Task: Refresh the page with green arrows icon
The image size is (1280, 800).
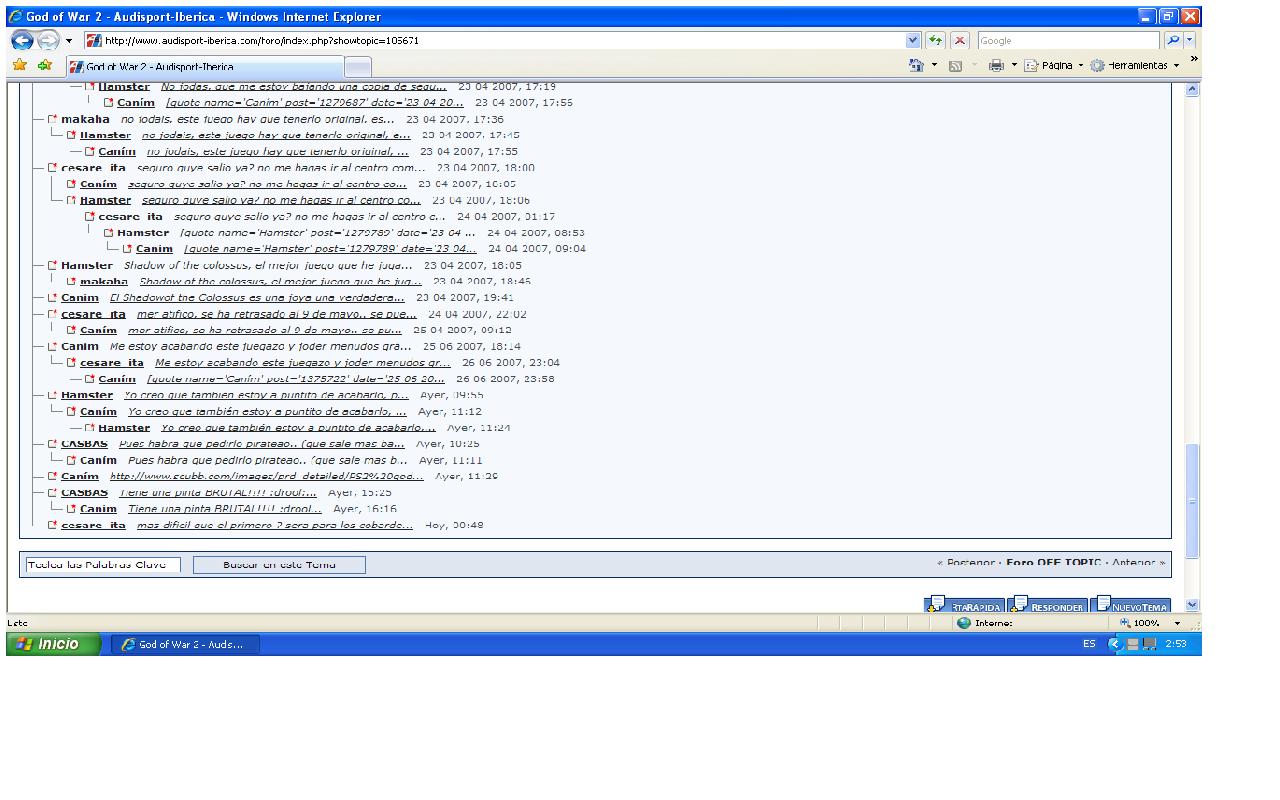Action: pyautogui.click(x=935, y=41)
